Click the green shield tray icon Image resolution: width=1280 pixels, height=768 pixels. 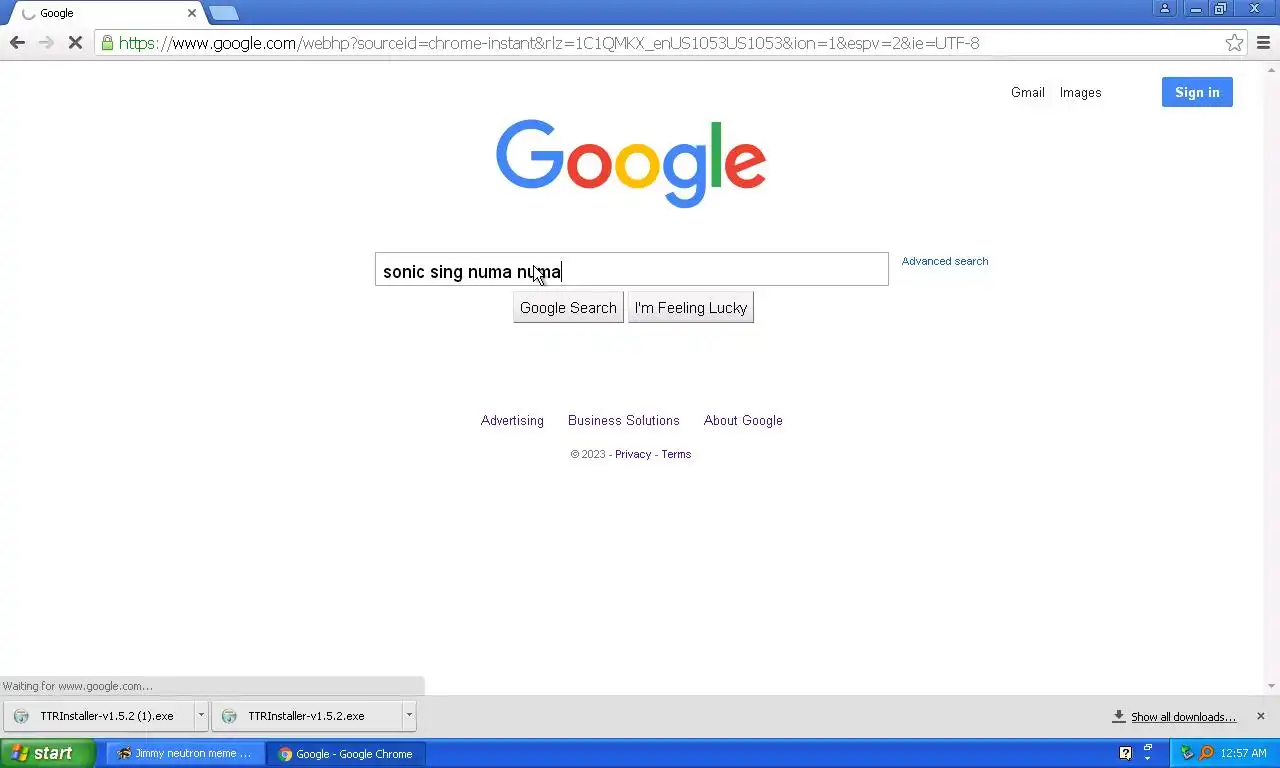1187,753
